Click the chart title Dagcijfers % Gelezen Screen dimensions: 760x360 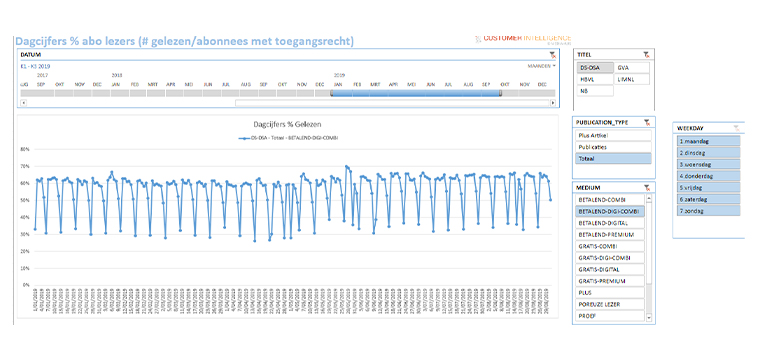(x=287, y=124)
